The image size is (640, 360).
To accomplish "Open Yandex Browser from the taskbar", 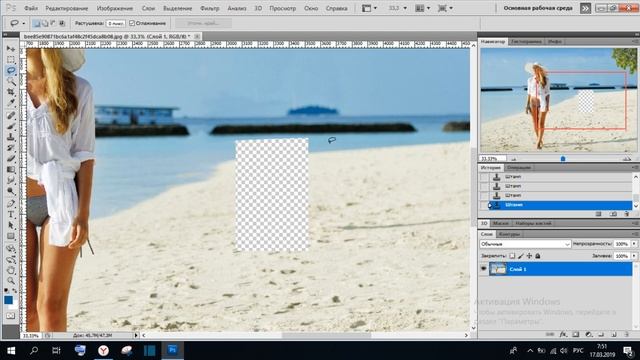I will pos(104,350).
